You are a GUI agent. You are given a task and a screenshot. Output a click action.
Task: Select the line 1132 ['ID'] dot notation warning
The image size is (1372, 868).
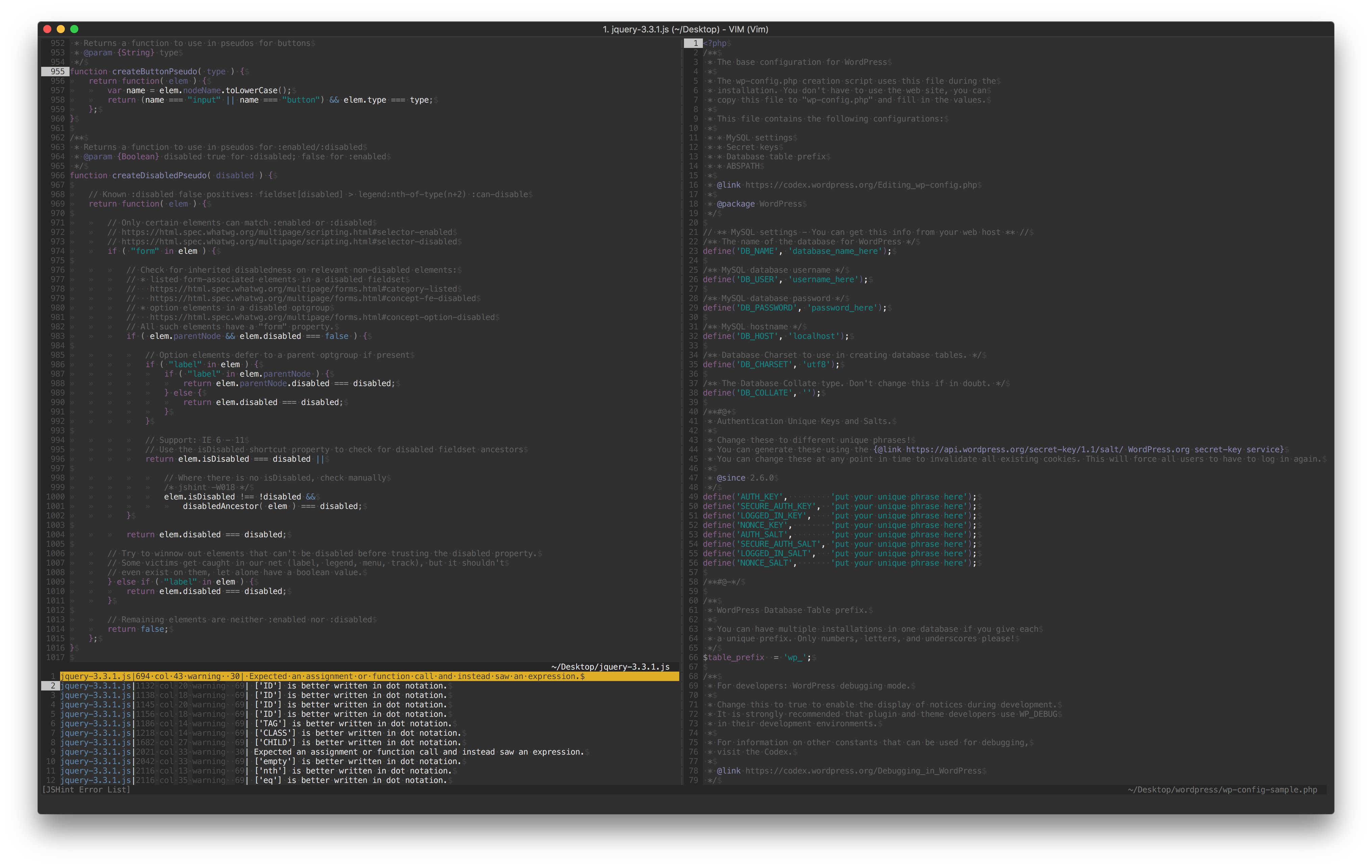[x=255, y=686]
